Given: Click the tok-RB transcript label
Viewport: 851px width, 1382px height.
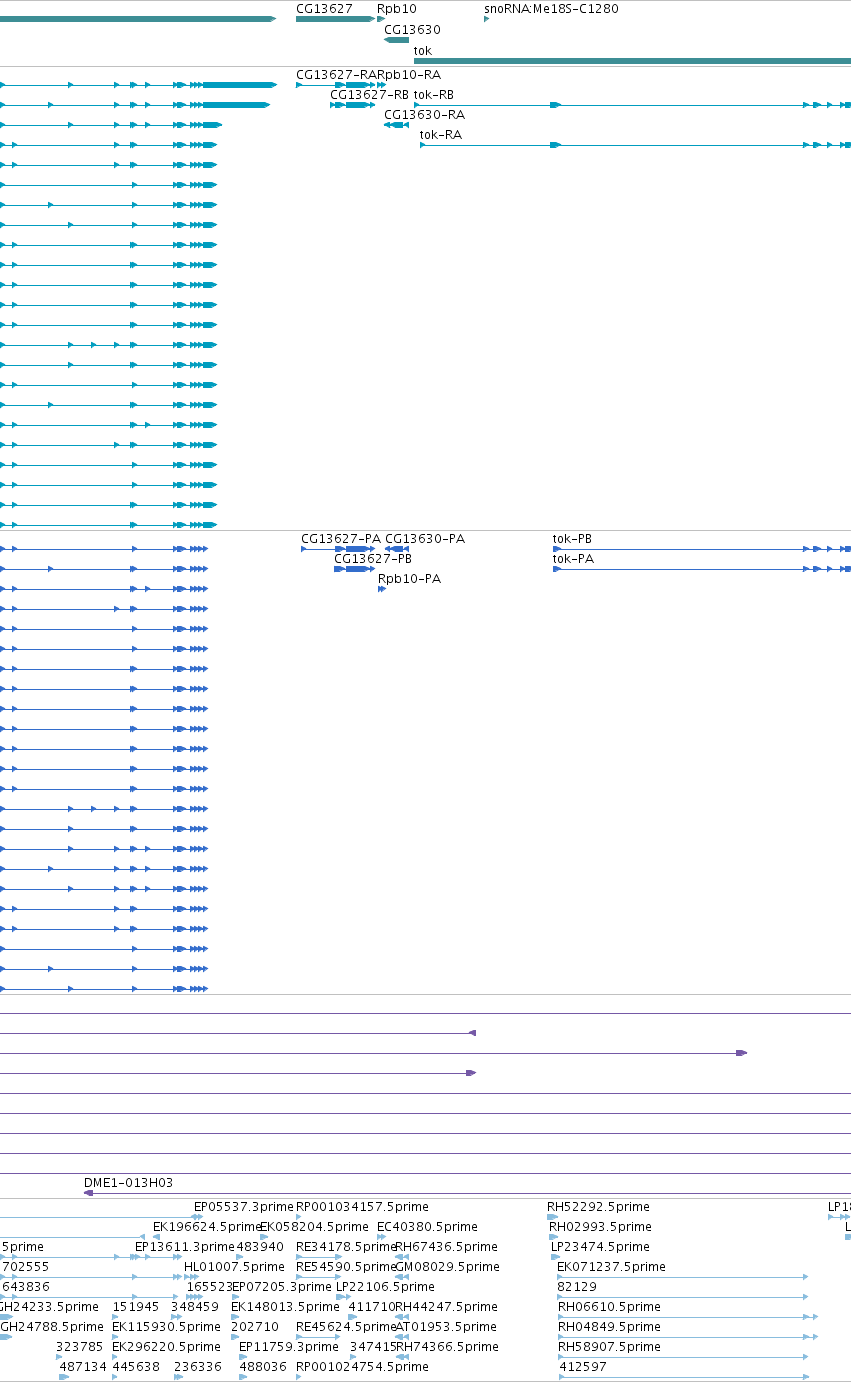Looking at the screenshot, I should coord(434,94).
